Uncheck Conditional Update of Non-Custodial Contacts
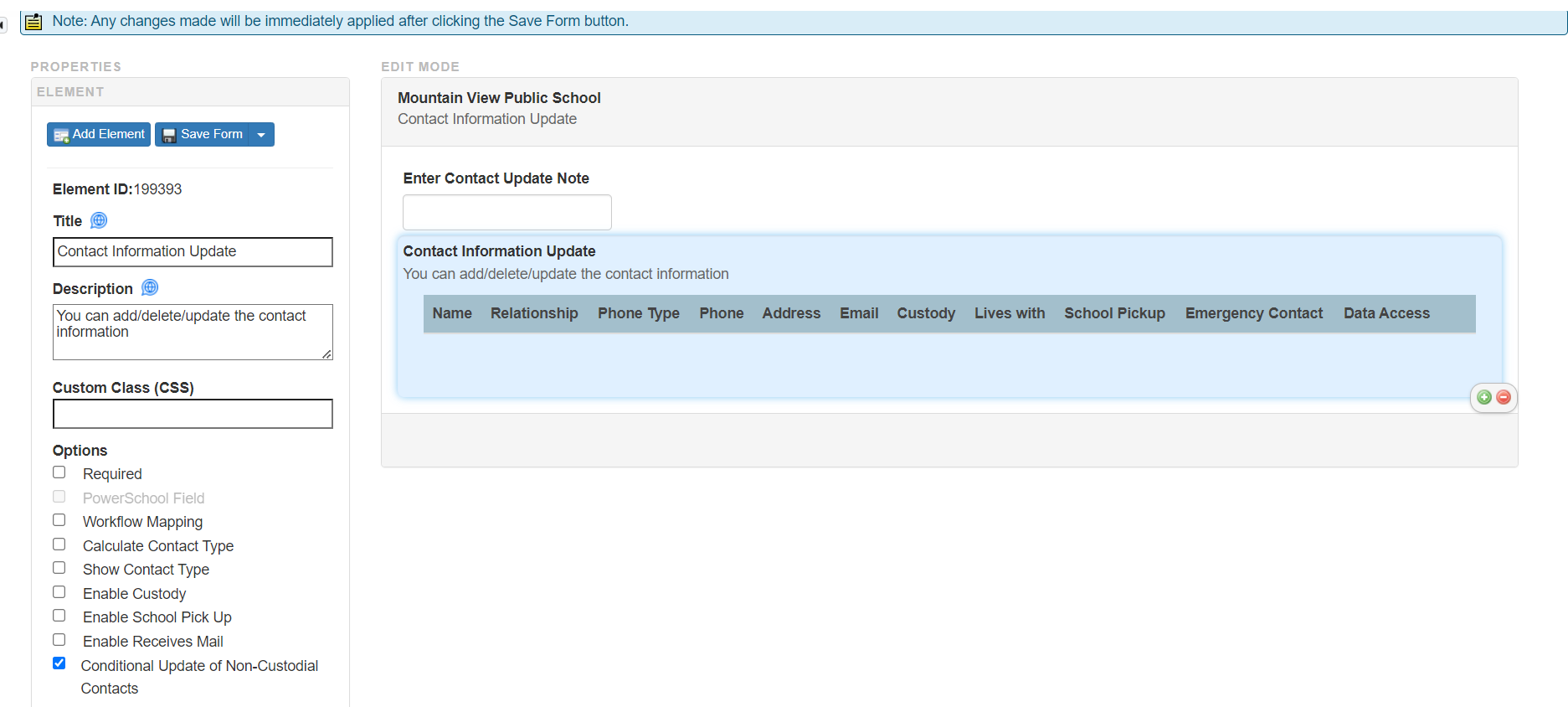This screenshot has width=1568, height=707. pyautogui.click(x=59, y=663)
